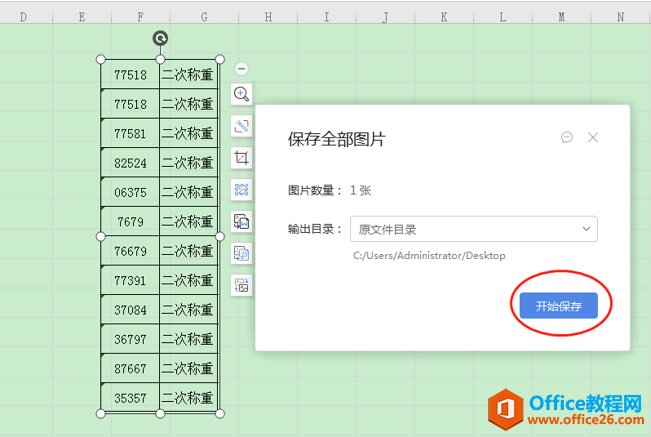Viewport: 651px width, 437px height.
Task: Activate the crop tool icon
Action: (241, 158)
